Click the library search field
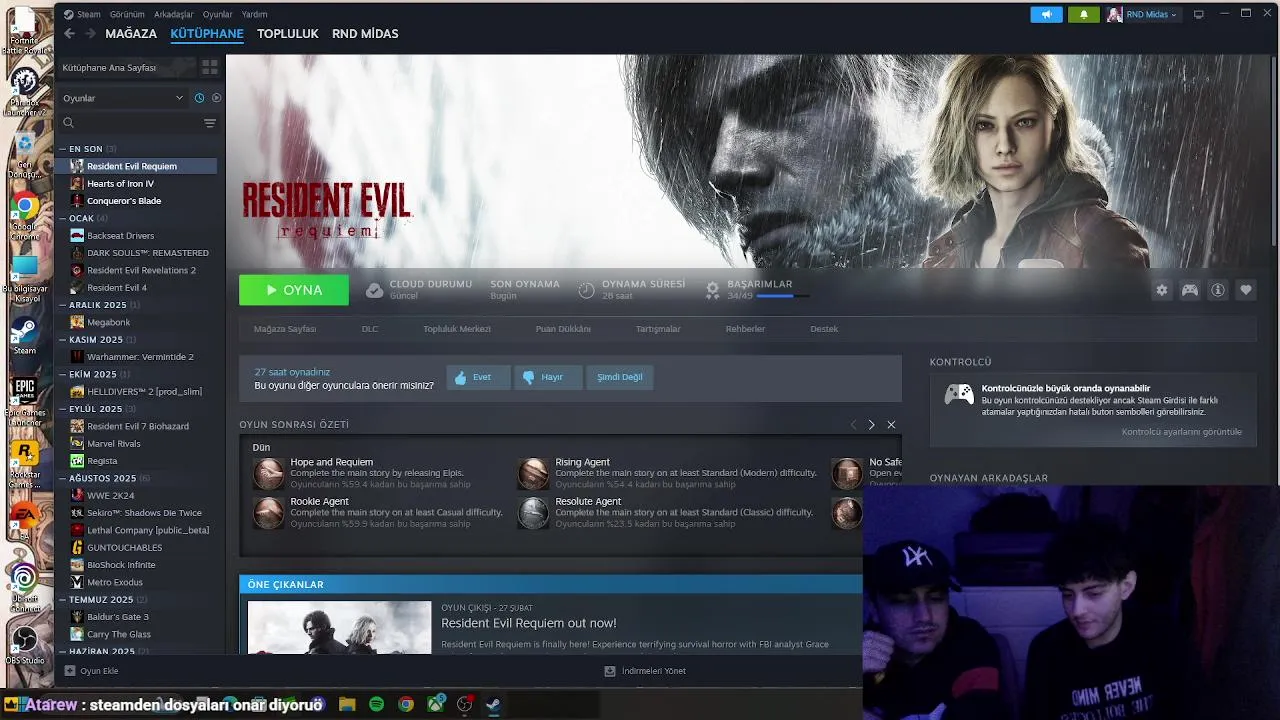This screenshot has height=720, width=1280. (x=131, y=123)
